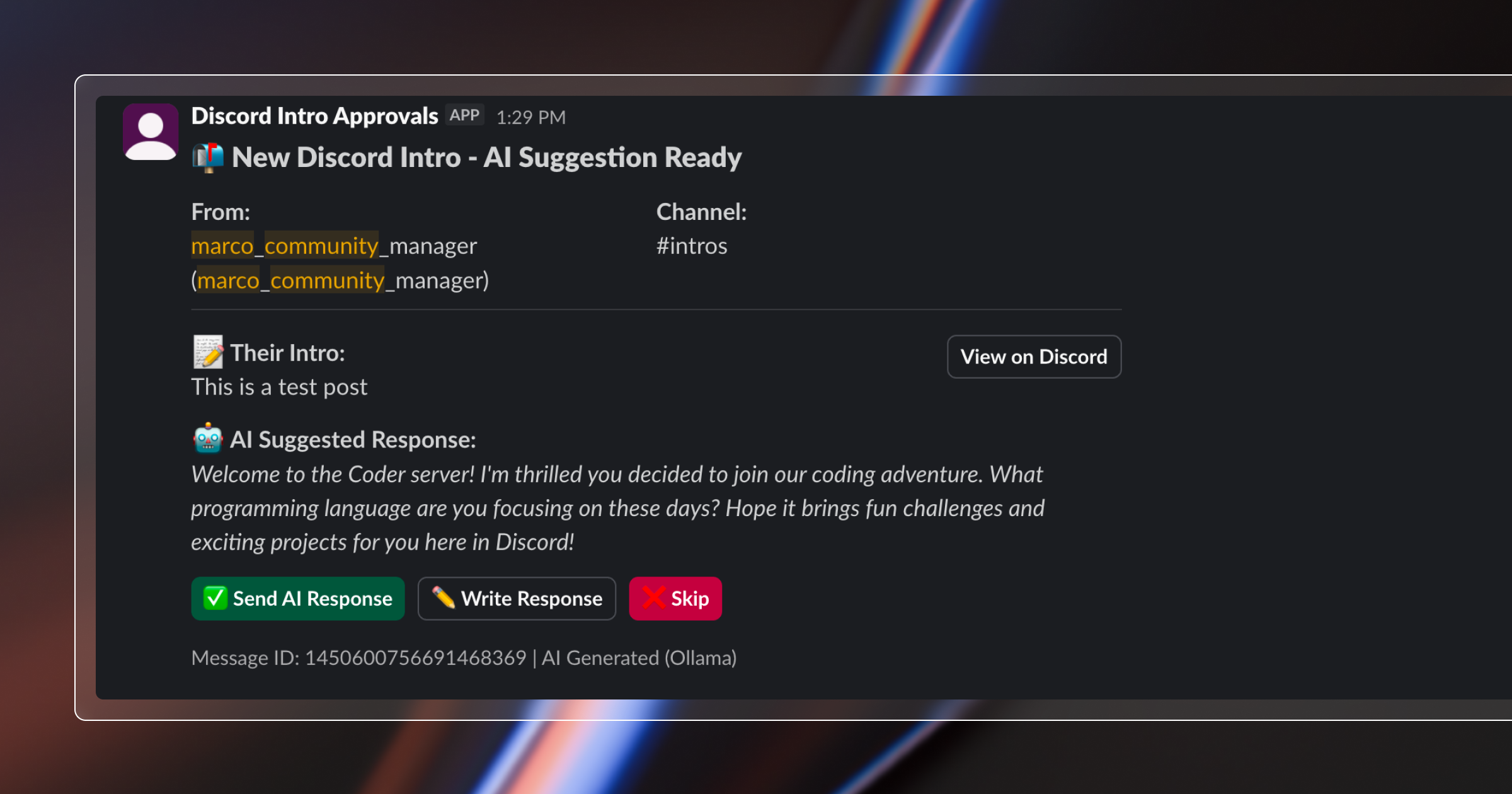1512x794 pixels.
Task: Click the 1:29 PM message timestamp
Action: click(x=530, y=117)
